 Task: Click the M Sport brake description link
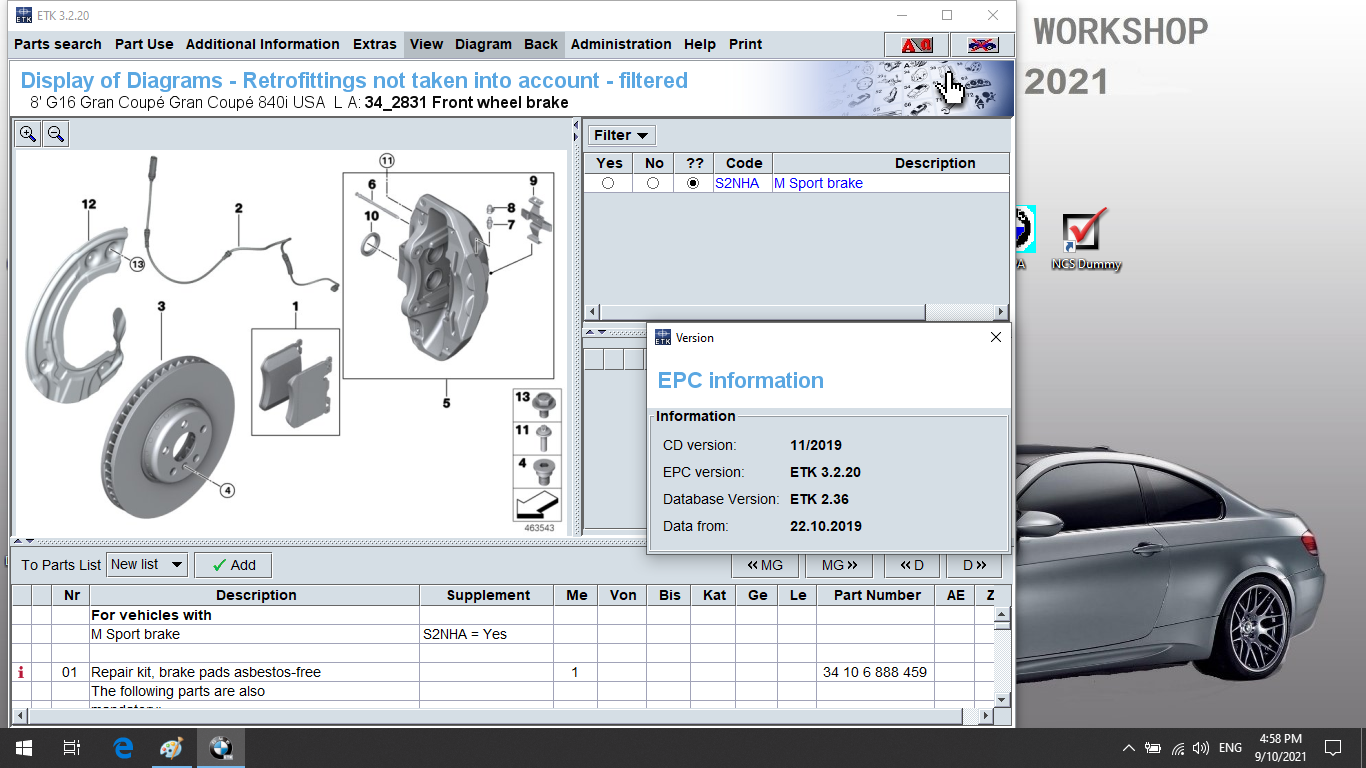pyautogui.click(x=819, y=183)
